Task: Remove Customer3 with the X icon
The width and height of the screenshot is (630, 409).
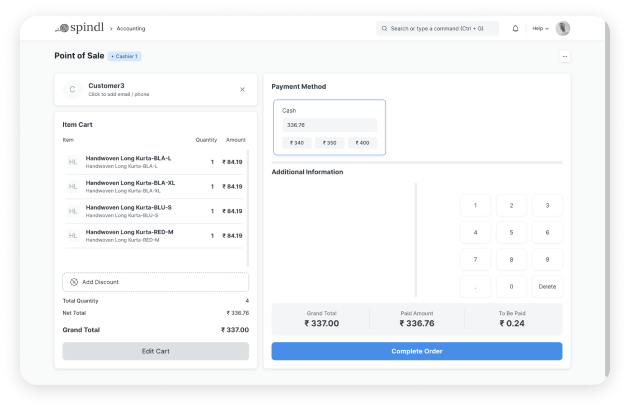Action: pyautogui.click(x=242, y=90)
